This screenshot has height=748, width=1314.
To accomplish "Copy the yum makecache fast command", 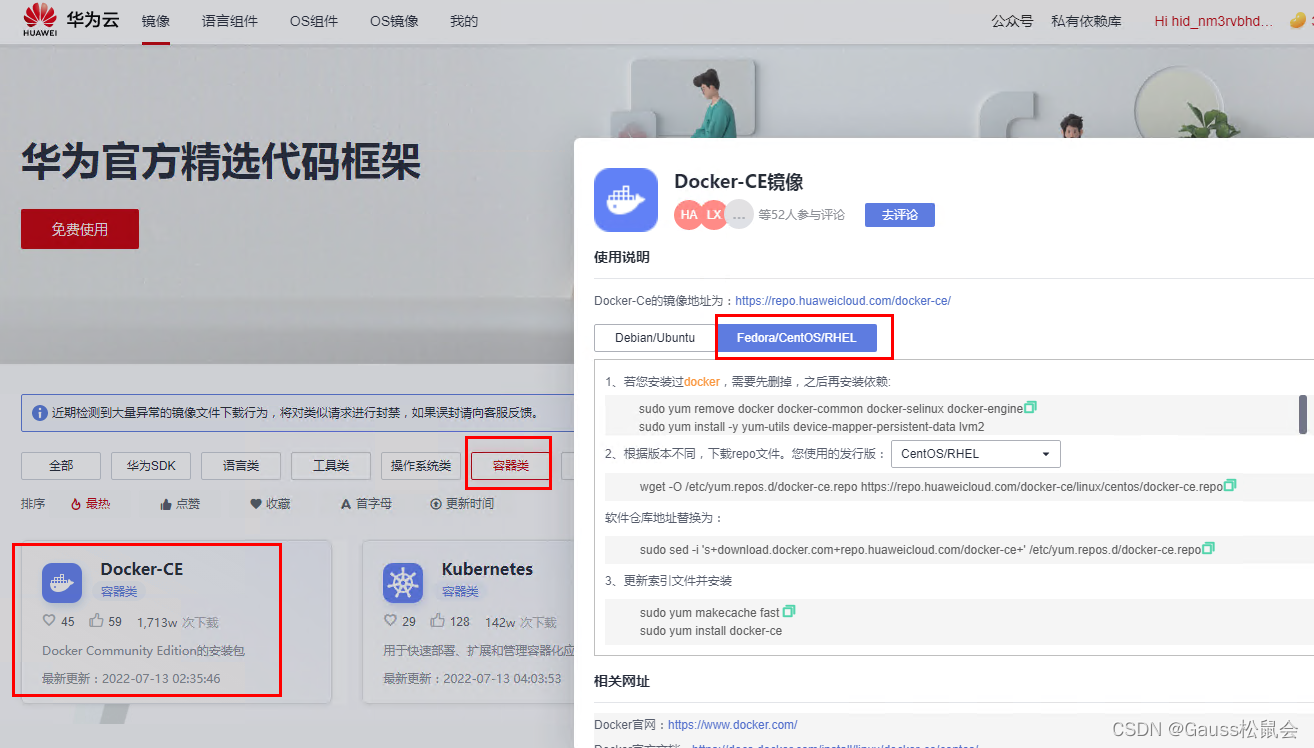I will (789, 611).
